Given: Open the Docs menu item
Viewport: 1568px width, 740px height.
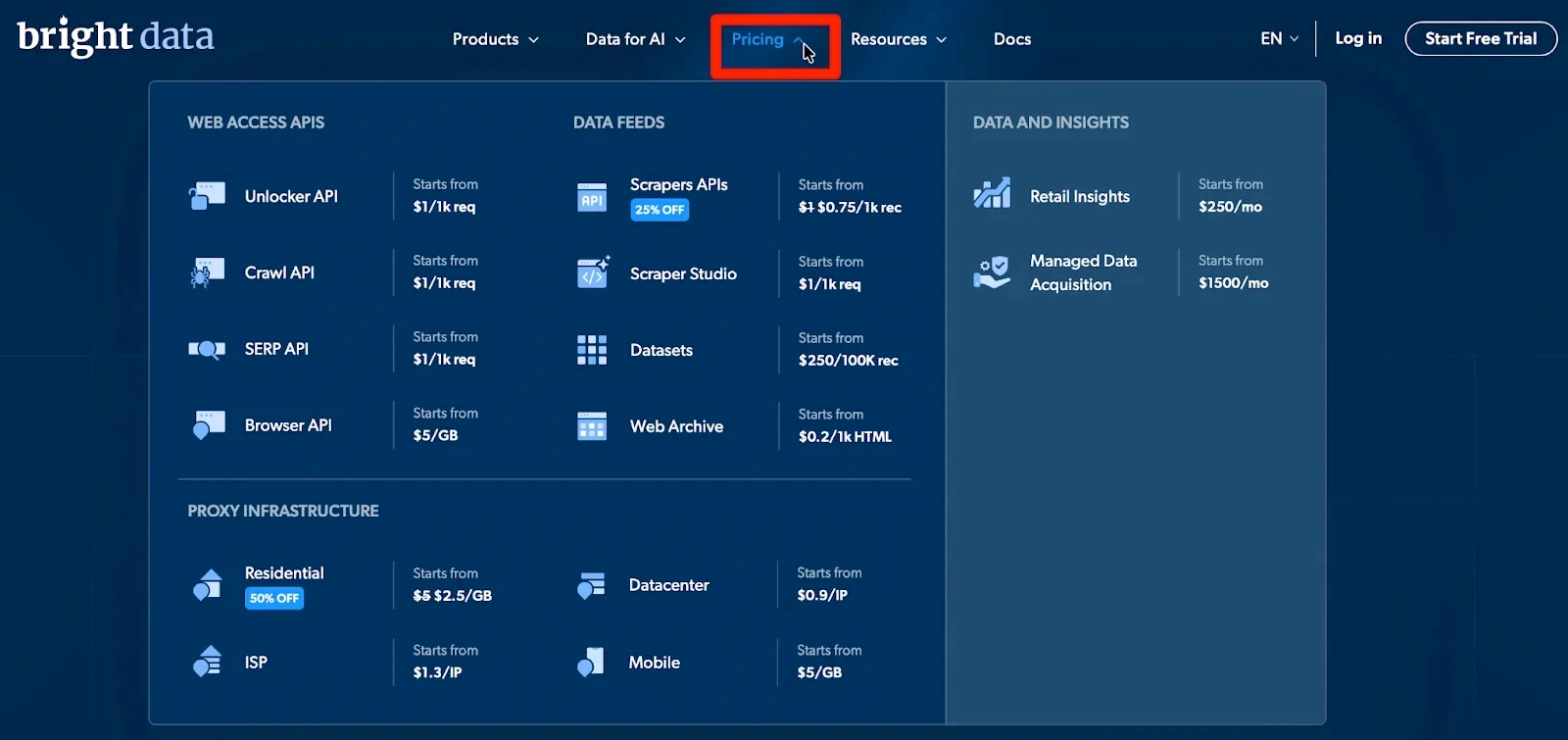Looking at the screenshot, I should click(x=1012, y=39).
